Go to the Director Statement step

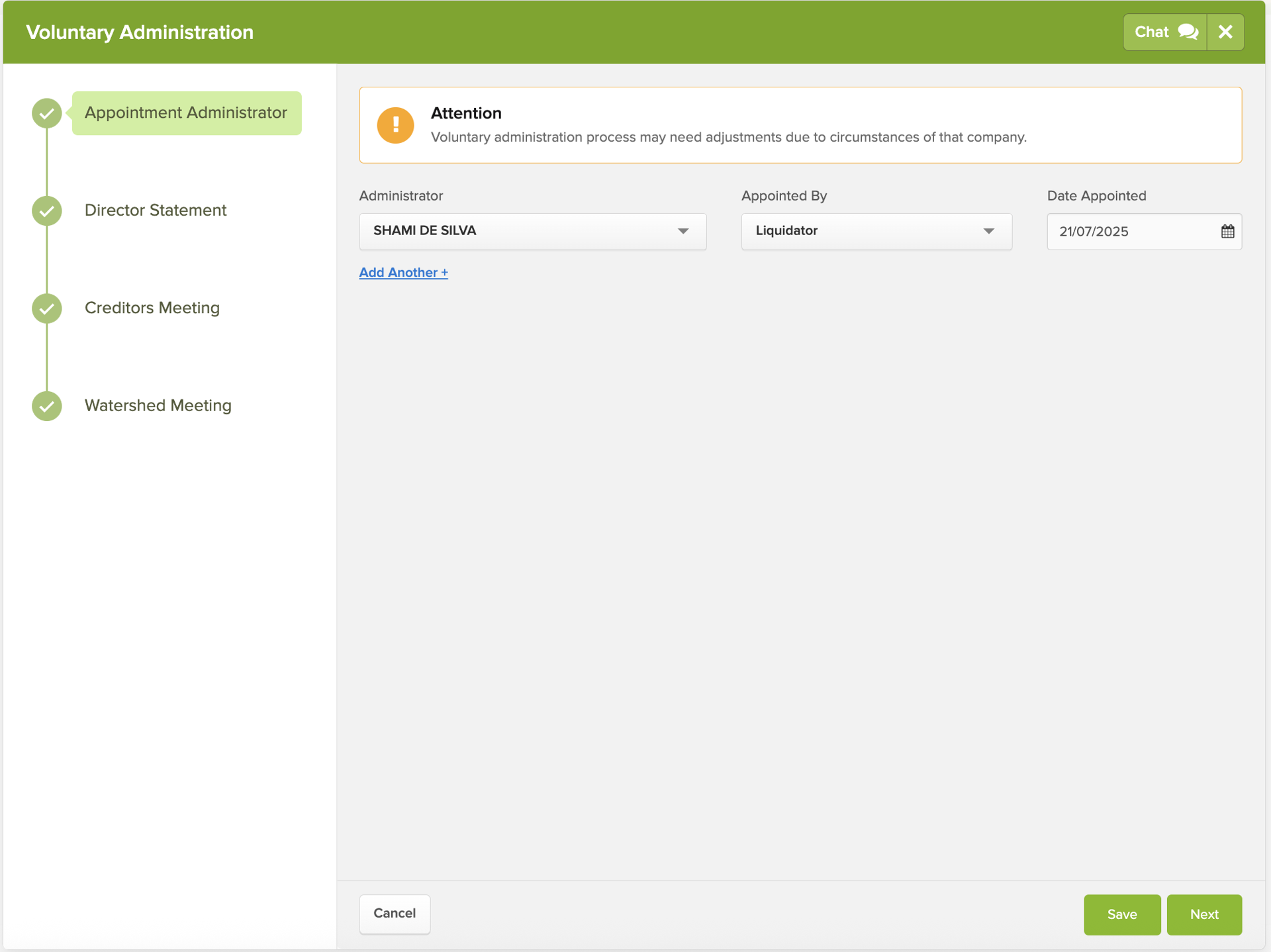156,211
